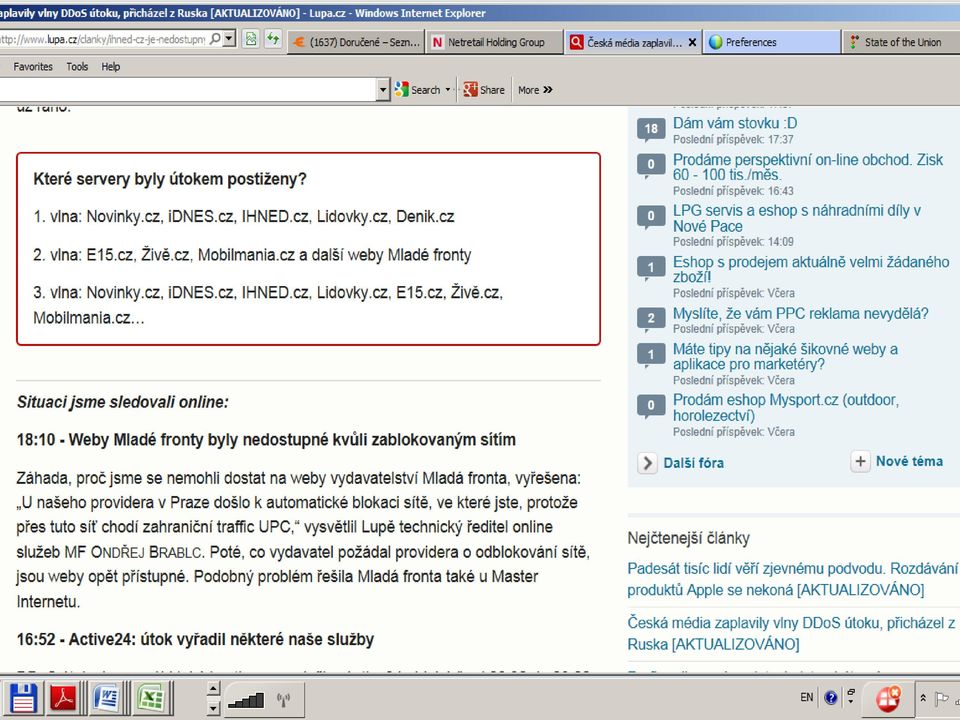Open article 'Padesát tisíc lidí věří zjevnému podvodu'

click(792, 579)
